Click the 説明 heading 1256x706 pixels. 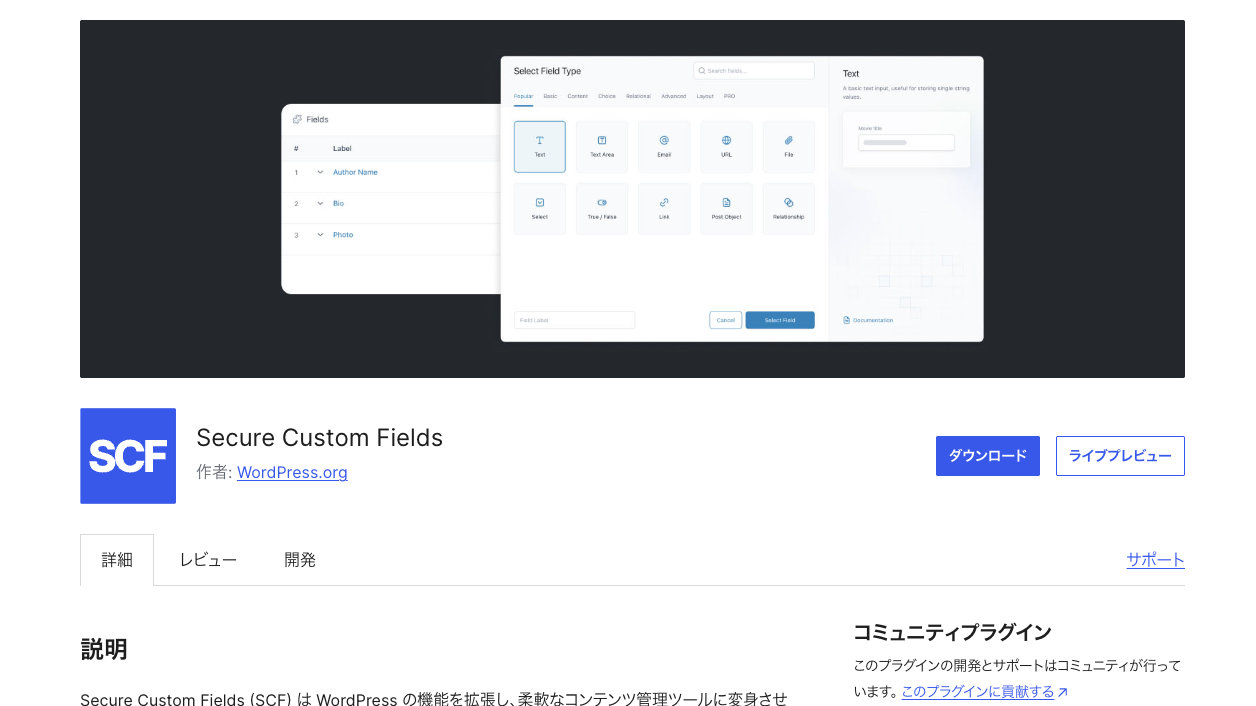click(104, 649)
